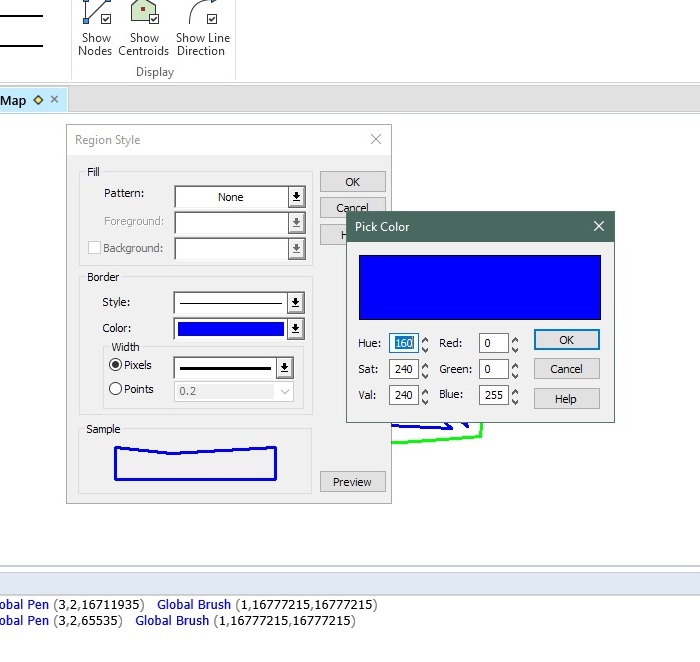700x662 pixels.
Task: Click the blue color preview swatch
Action: 480,287
